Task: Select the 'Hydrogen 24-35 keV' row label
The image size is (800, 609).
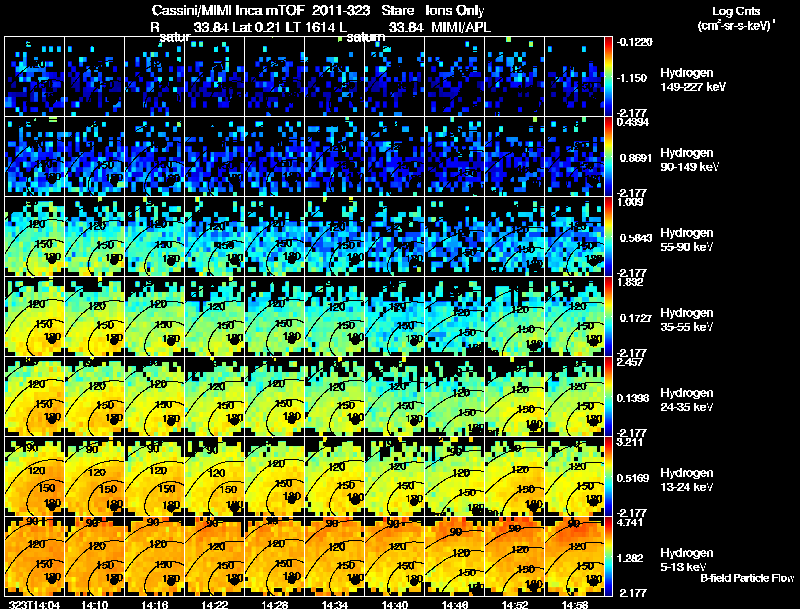Action: pyautogui.click(x=687, y=400)
